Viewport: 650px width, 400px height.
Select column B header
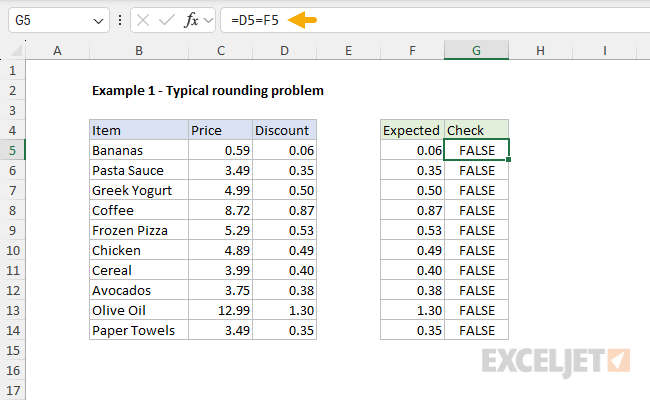click(139, 51)
